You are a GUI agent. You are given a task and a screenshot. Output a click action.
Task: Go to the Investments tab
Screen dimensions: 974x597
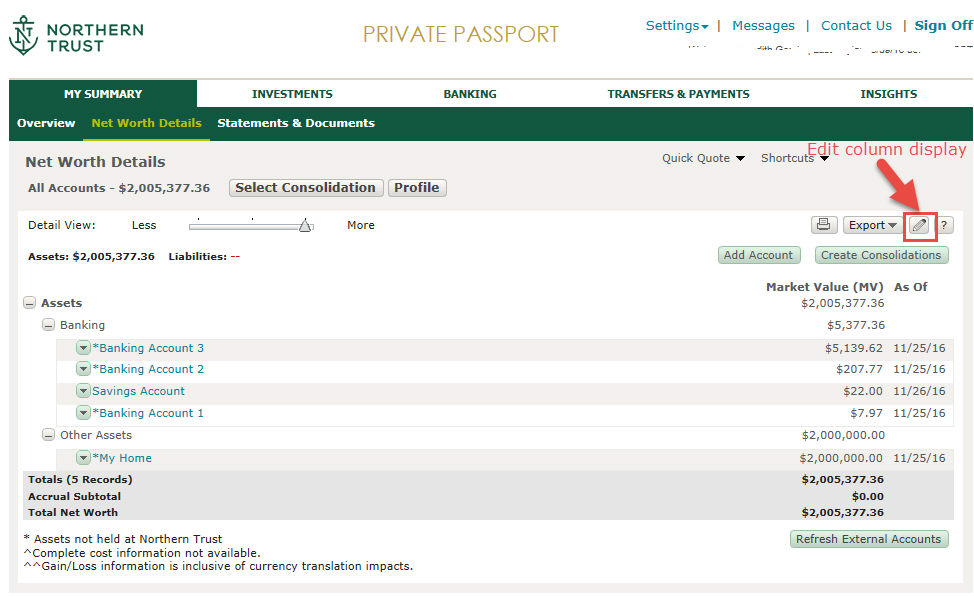(x=292, y=94)
